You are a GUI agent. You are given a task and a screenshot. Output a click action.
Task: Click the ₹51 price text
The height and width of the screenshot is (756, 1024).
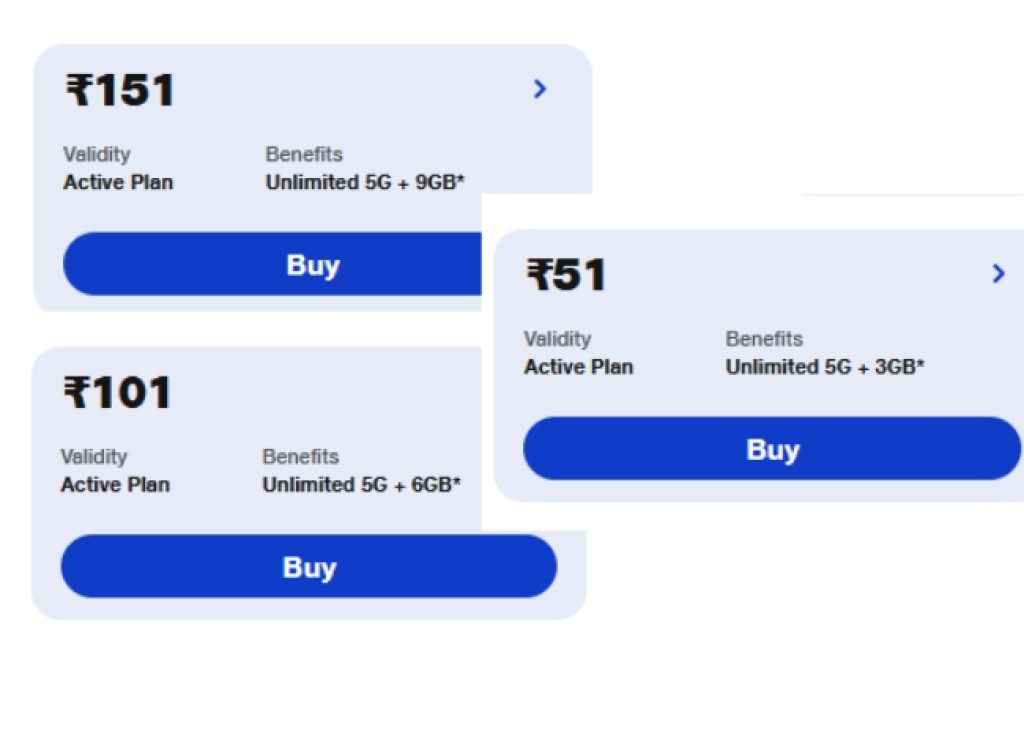[565, 274]
